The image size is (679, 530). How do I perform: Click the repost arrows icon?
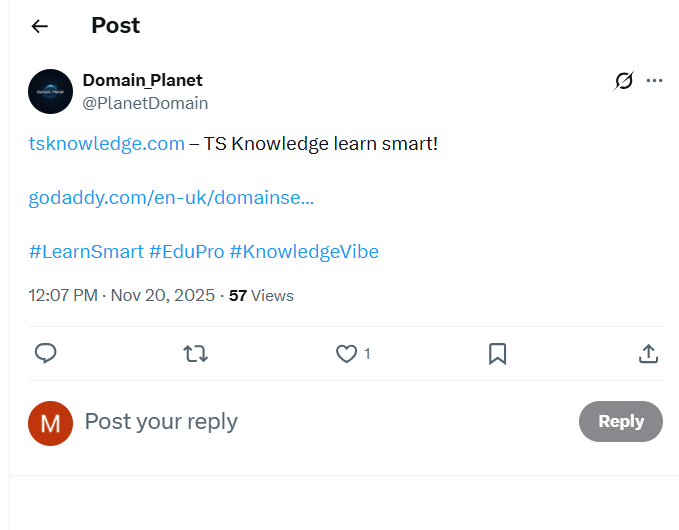click(x=196, y=353)
